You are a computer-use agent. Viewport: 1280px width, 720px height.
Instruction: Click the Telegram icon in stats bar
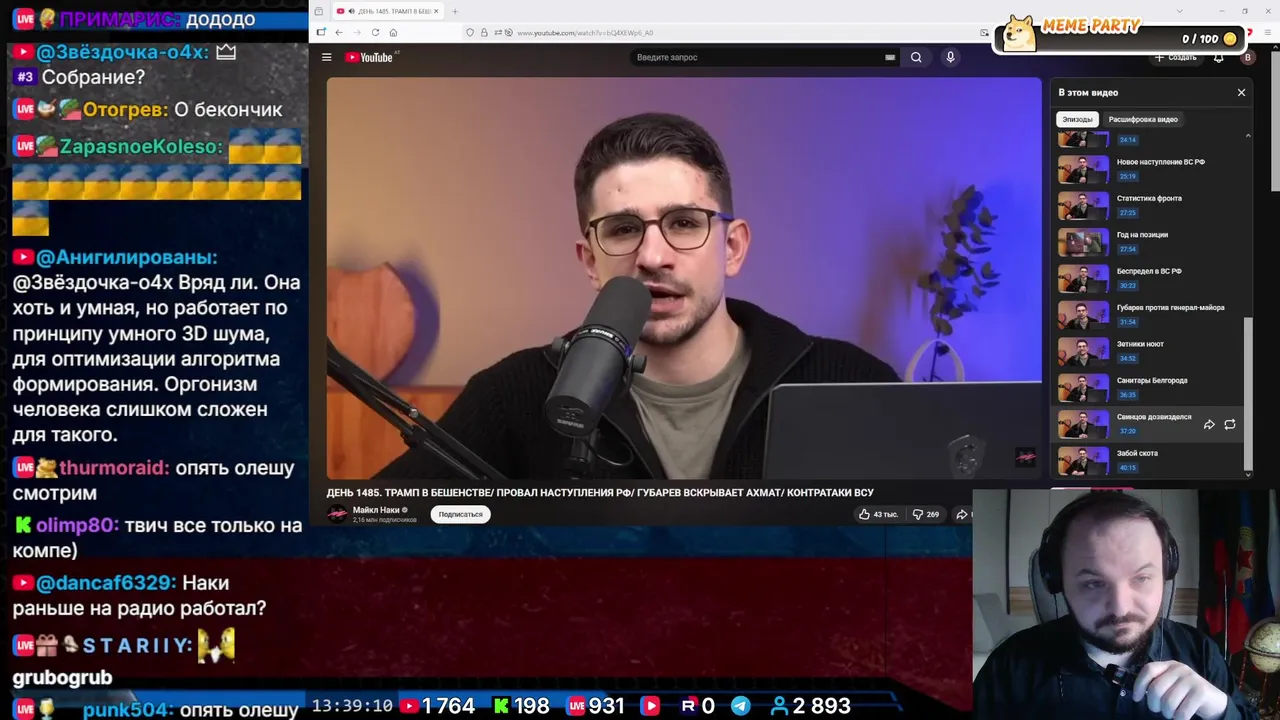pyautogui.click(x=741, y=706)
